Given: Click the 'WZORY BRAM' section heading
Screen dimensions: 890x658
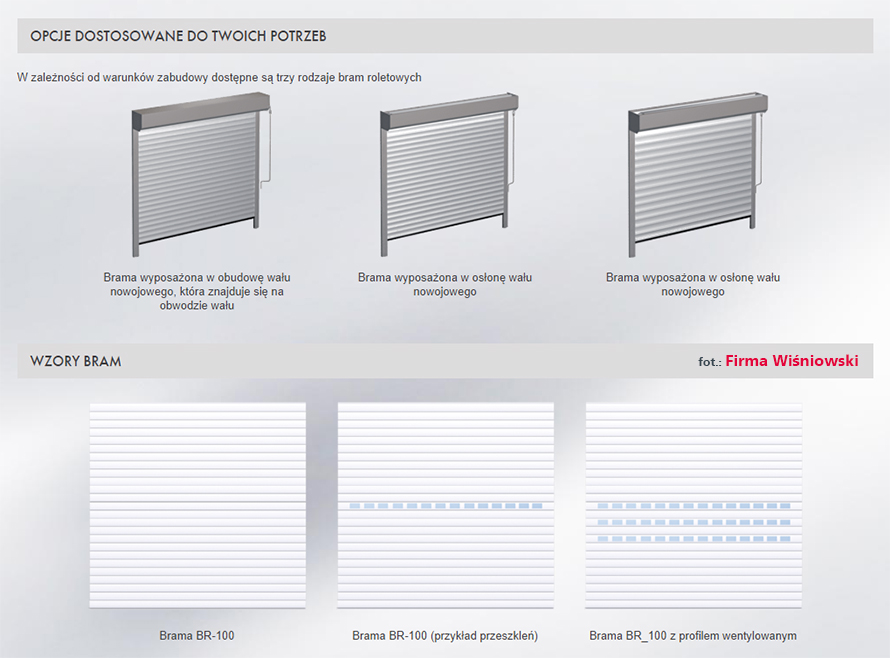Looking at the screenshot, I should 76,361.
